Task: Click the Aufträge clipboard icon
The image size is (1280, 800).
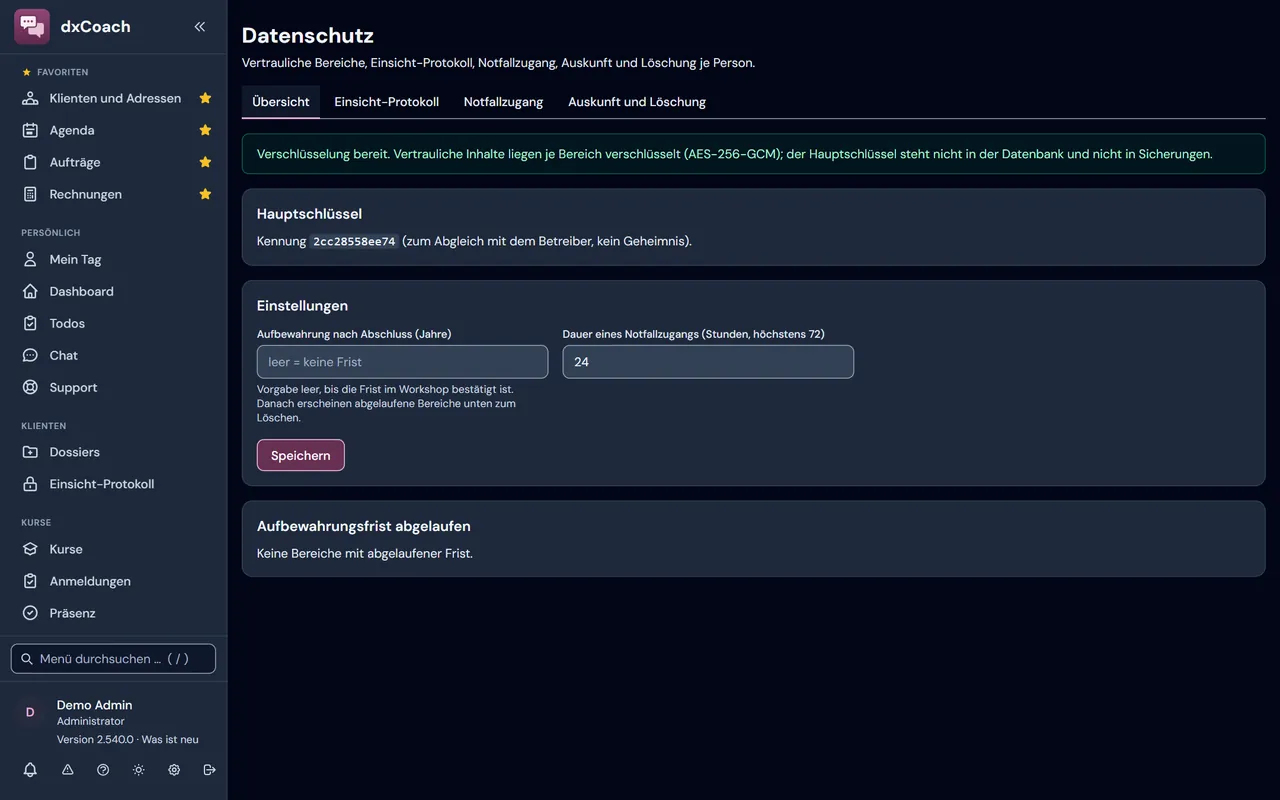Action: (30, 162)
